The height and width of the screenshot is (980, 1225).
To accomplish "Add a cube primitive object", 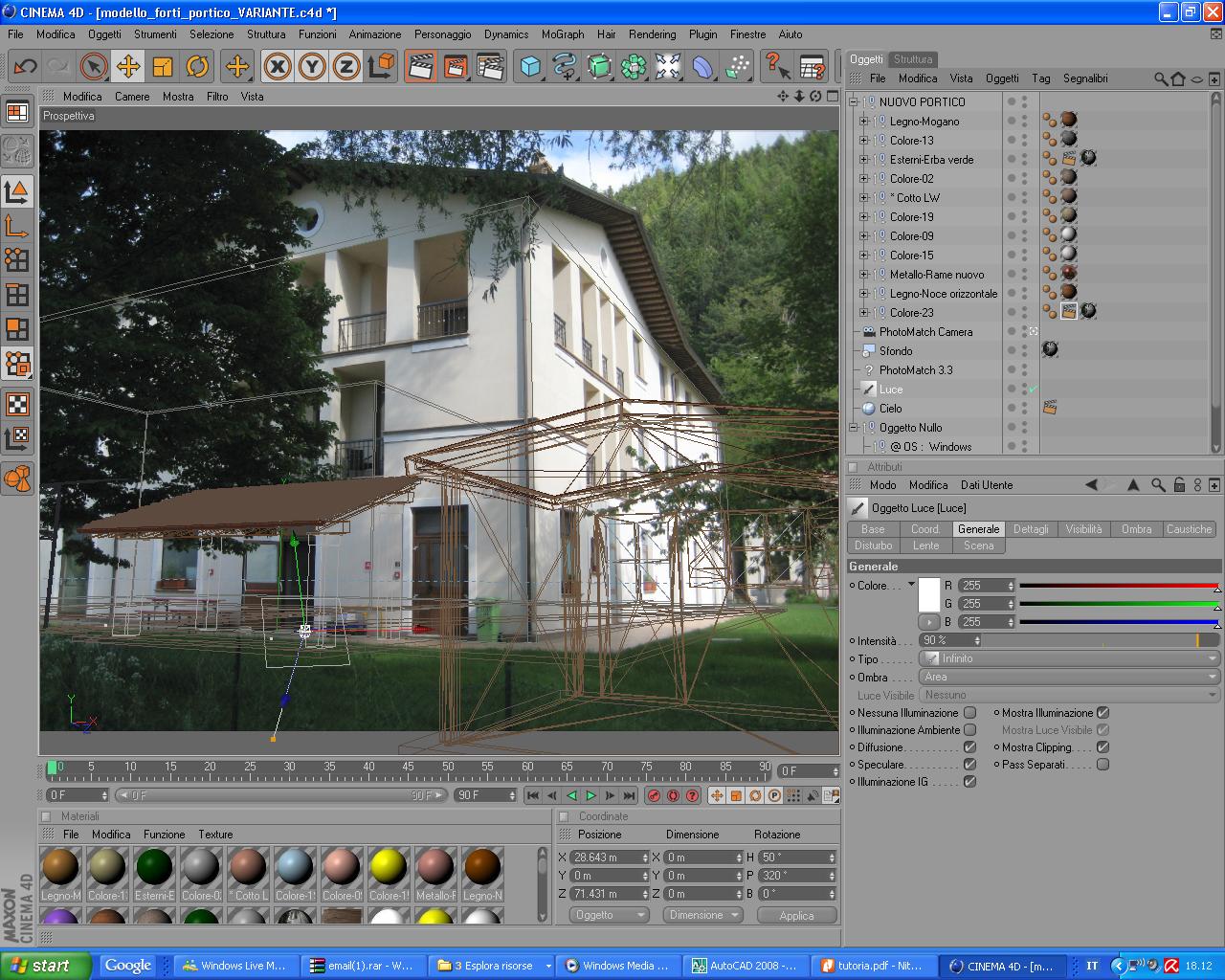I will click(530, 66).
